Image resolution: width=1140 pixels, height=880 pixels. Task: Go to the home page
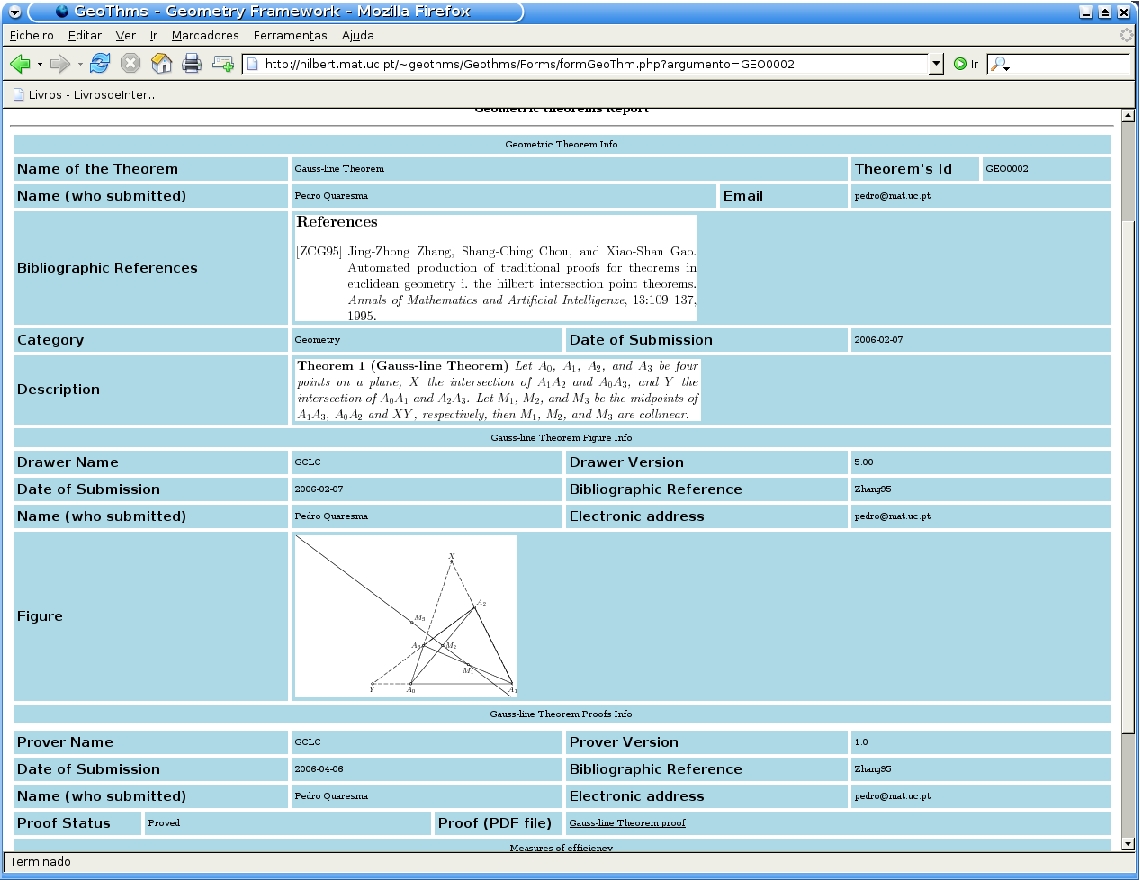click(x=161, y=64)
